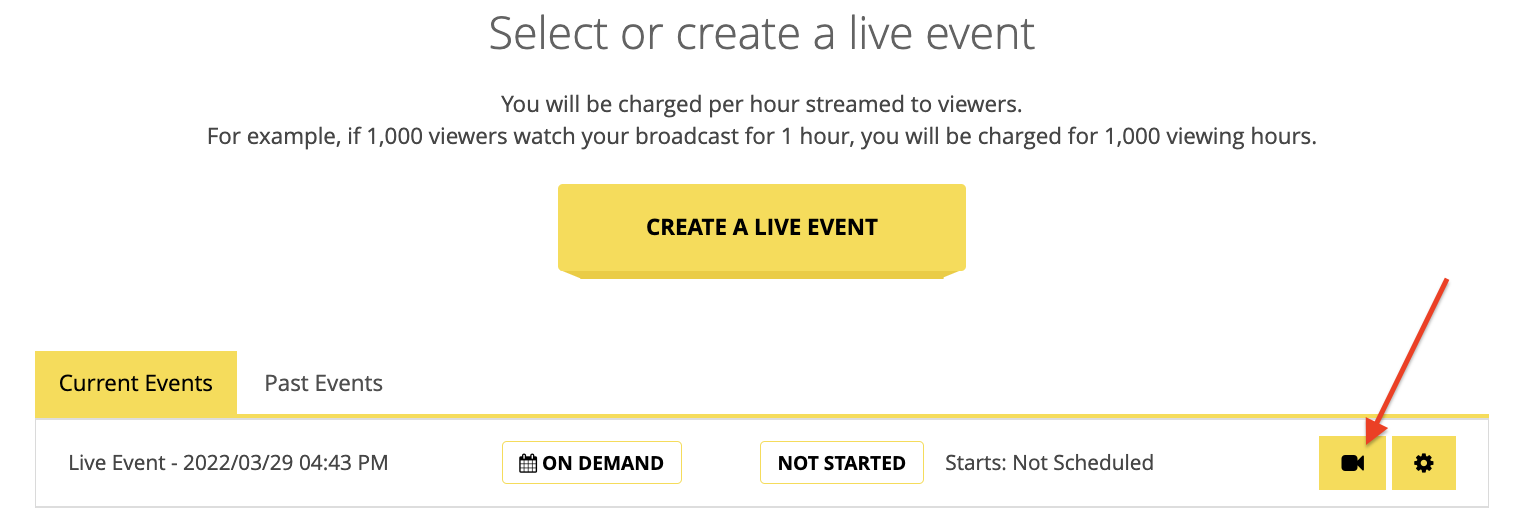Select the Current Events tab
Image resolution: width=1526 pixels, height=508 pixels.
pos(136,383)
